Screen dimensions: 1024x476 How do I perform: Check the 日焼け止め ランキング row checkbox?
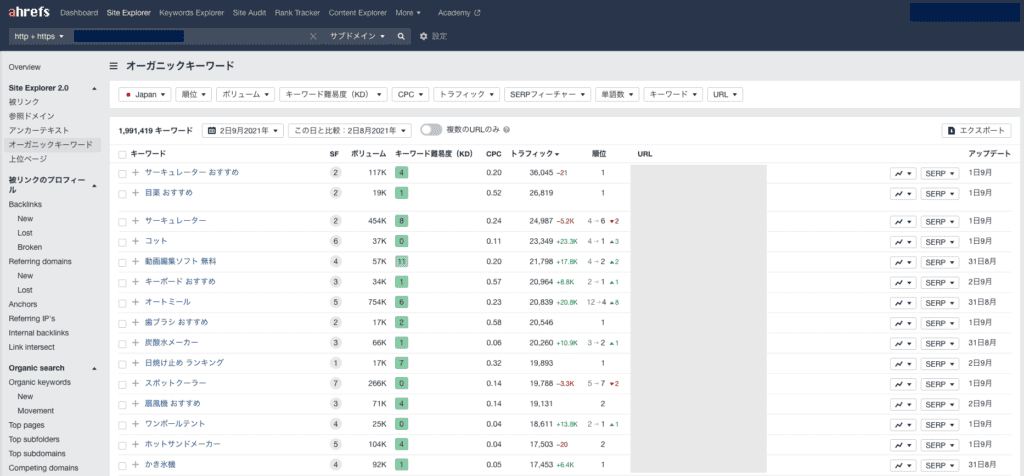(122, 364)
